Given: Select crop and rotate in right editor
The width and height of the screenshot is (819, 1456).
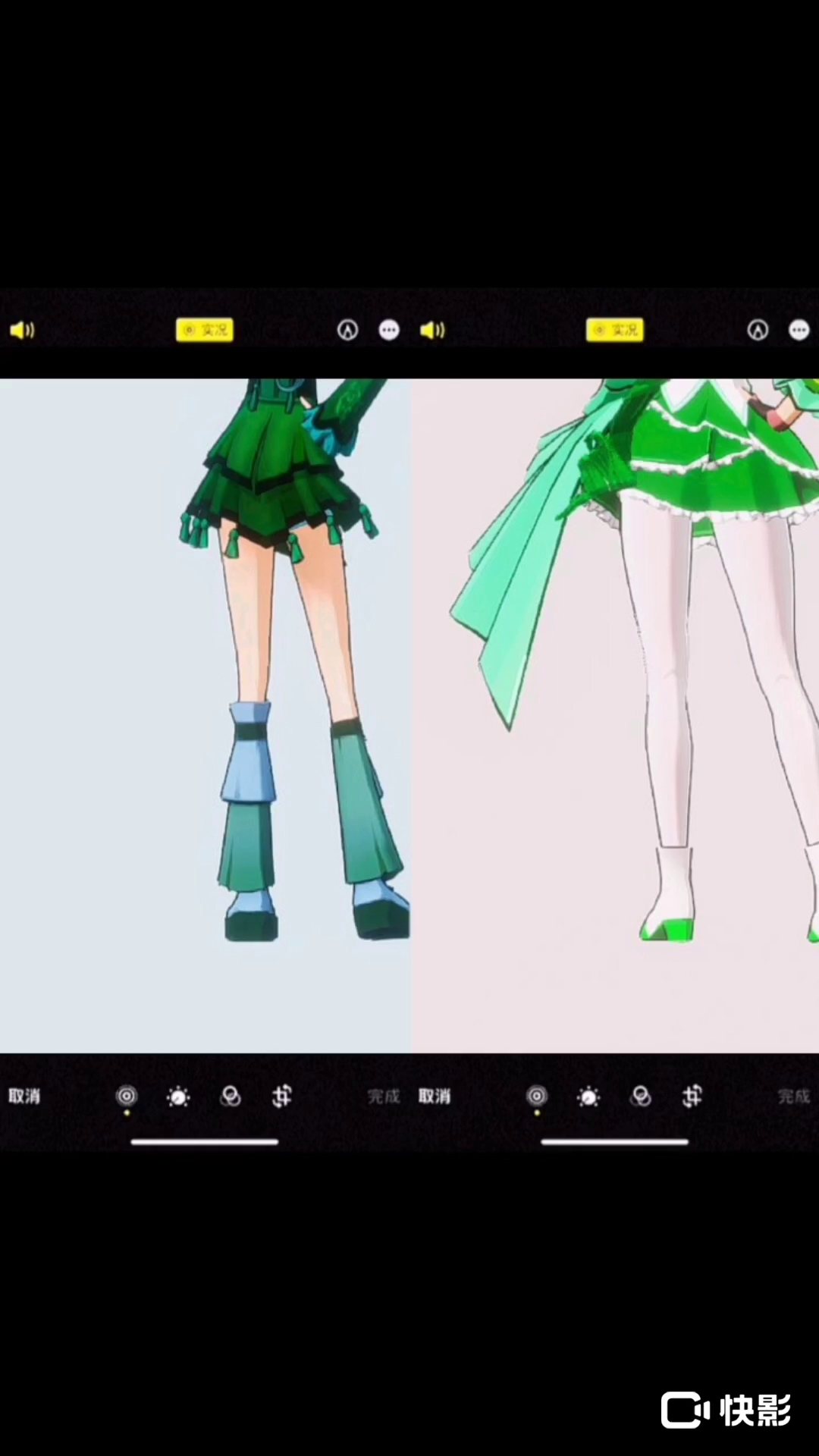Looking at the screenshot, I should pos(692,1096).
